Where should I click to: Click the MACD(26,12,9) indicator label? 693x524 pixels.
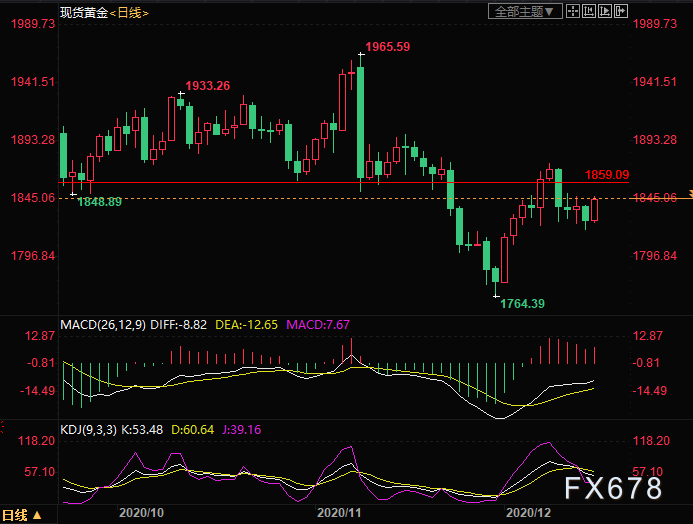click(103, 325)
